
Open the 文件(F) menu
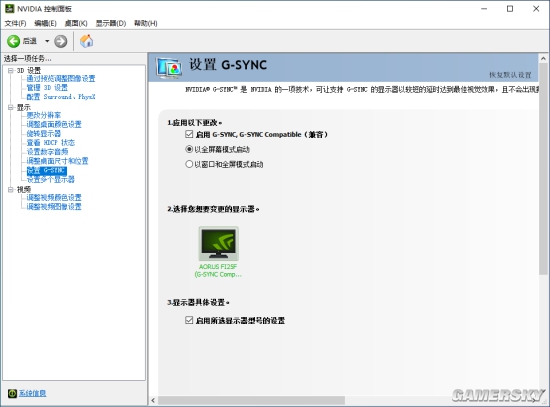[15, 23]
